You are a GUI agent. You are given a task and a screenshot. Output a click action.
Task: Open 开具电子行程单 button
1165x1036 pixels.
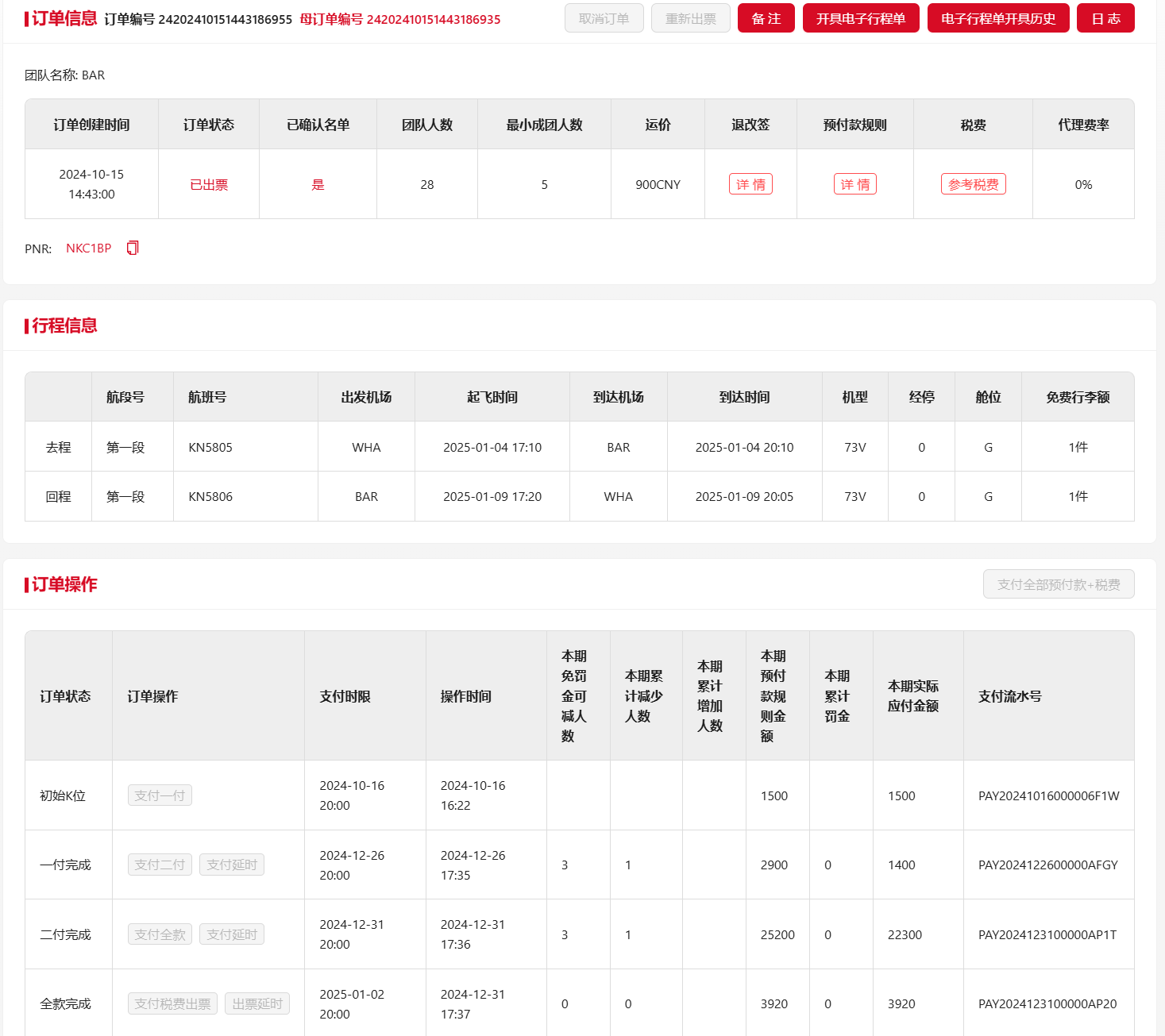pos(860,18)
